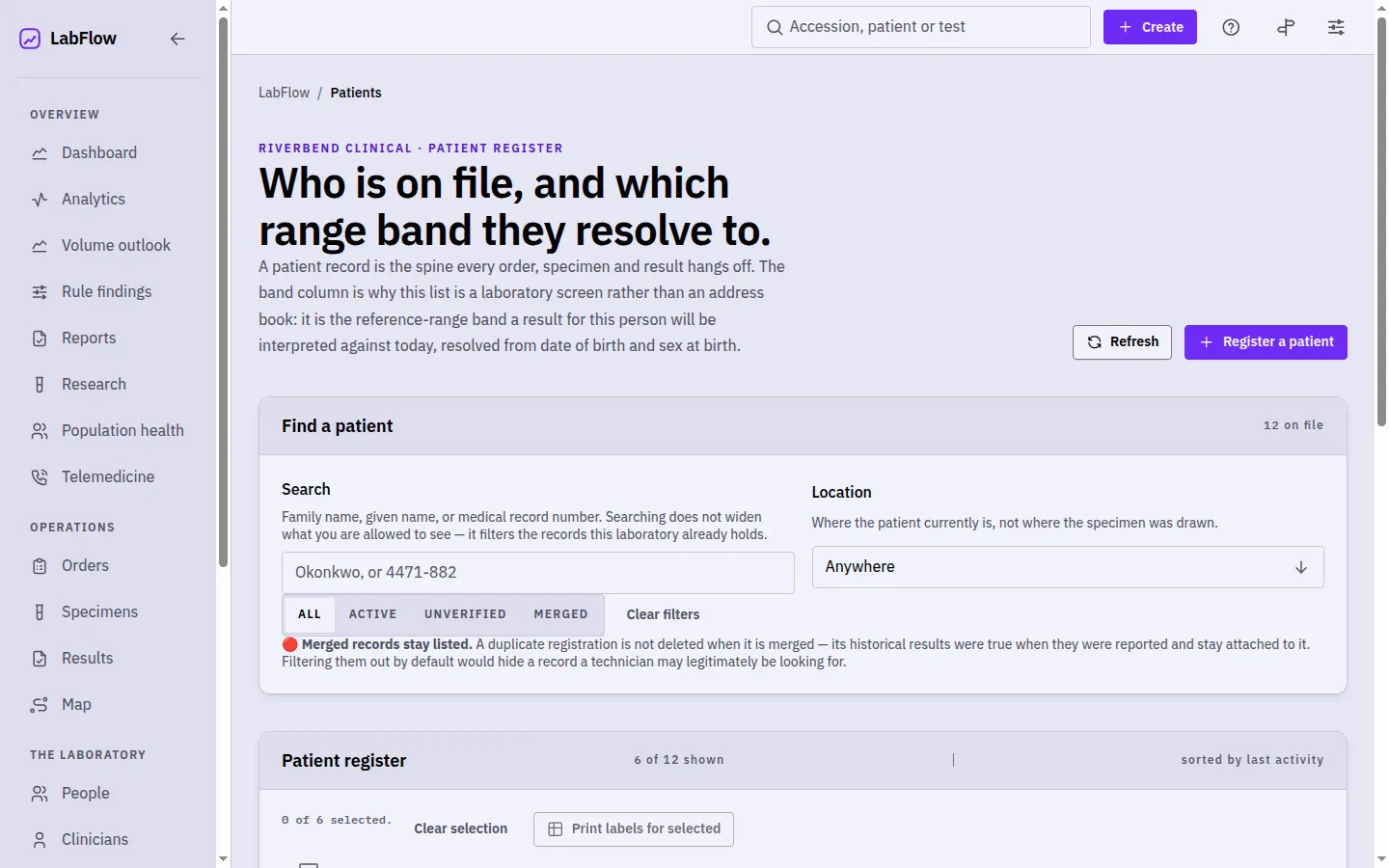Refresh the patient register
The image size is (1389, 868).
tap(1122, 342)
